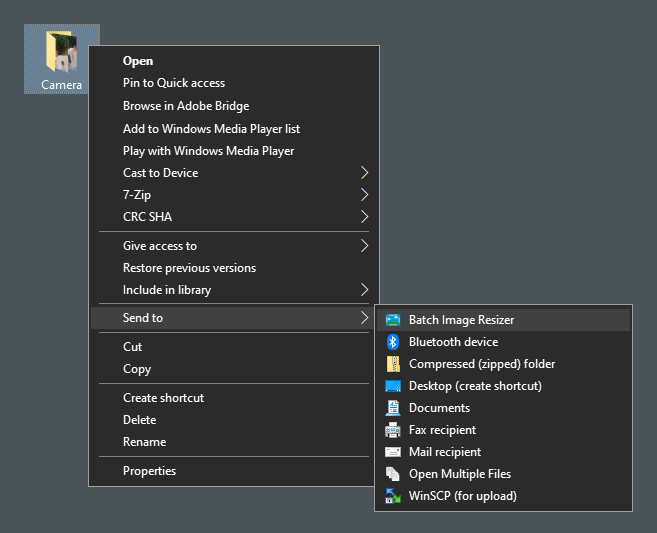This screenshot has width=657, height=533.
Task: Open the Cast to Device entry
Action: pos(234,173)
